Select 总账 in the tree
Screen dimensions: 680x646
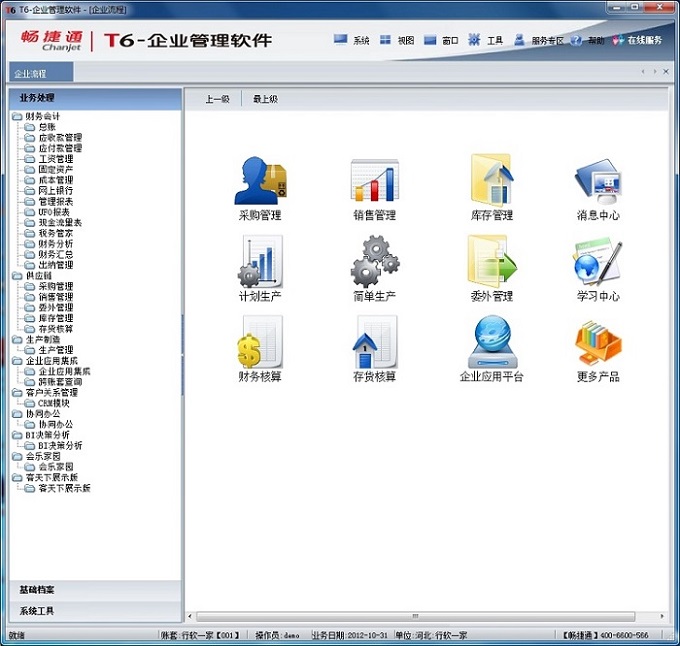pos(47,127)
